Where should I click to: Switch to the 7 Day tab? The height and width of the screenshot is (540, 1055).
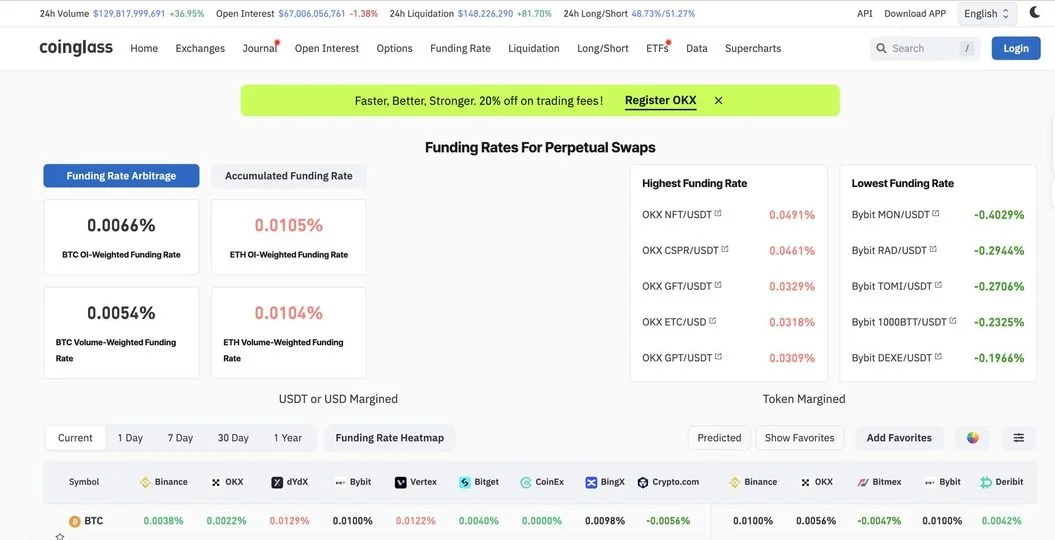(x=180, y=438)
